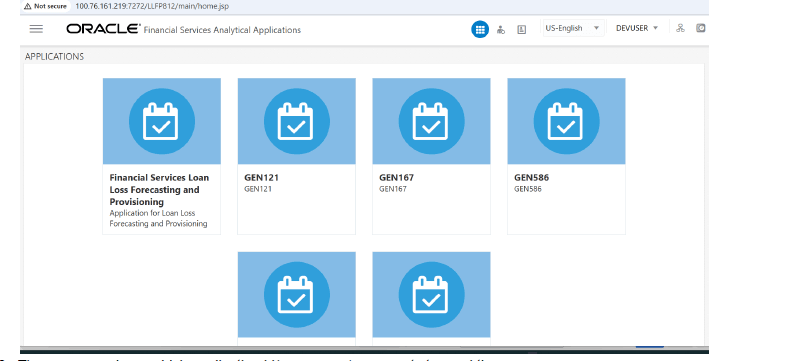Click the last icon at header right edge
Image resolution: width=797 pixels, height=361 pixels.
coord(700,28)
